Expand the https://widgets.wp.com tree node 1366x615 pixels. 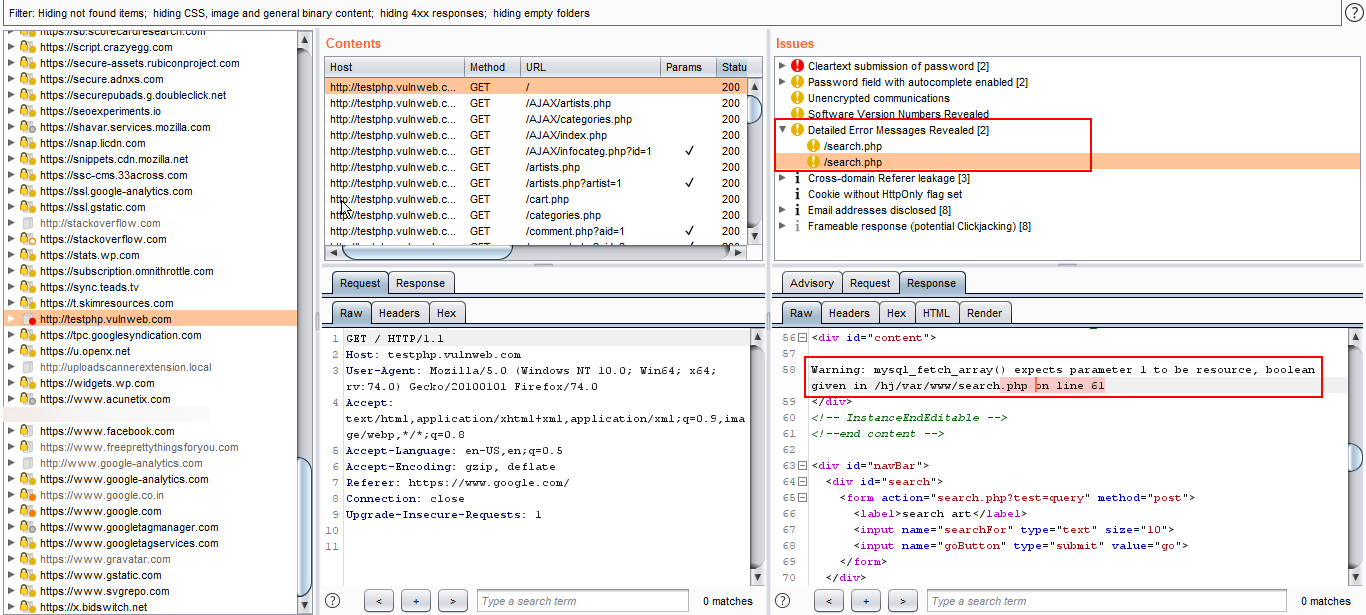[x=11, y=383]
